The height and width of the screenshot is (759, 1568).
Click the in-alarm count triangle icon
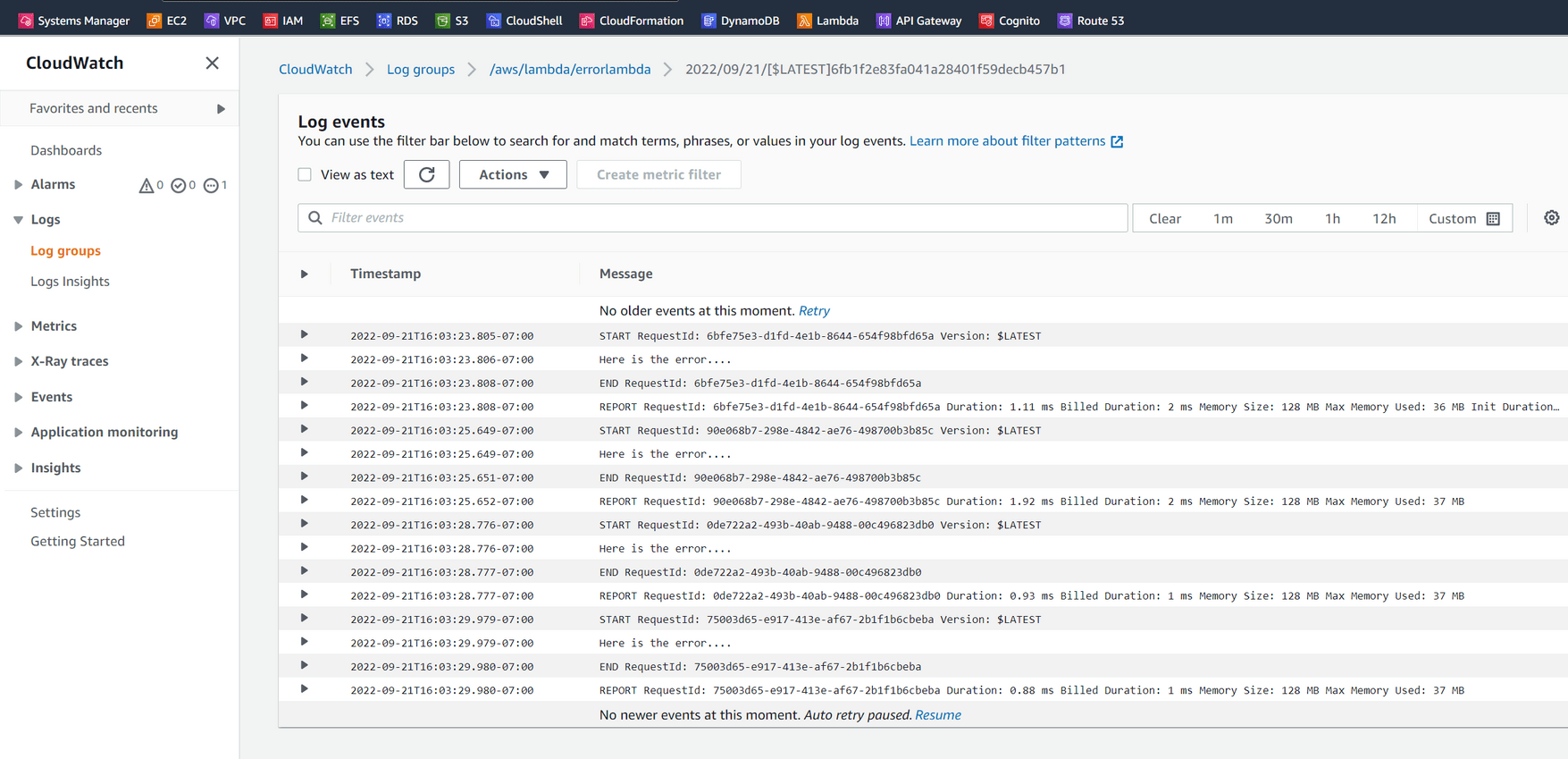(147, 185)
